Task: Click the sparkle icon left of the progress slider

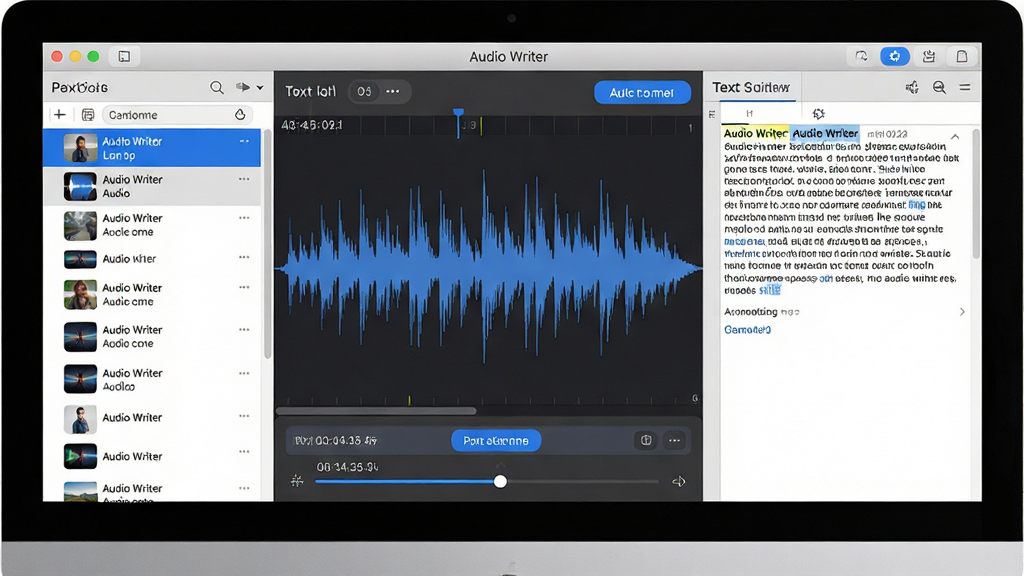Action: (x=297, y=481)
